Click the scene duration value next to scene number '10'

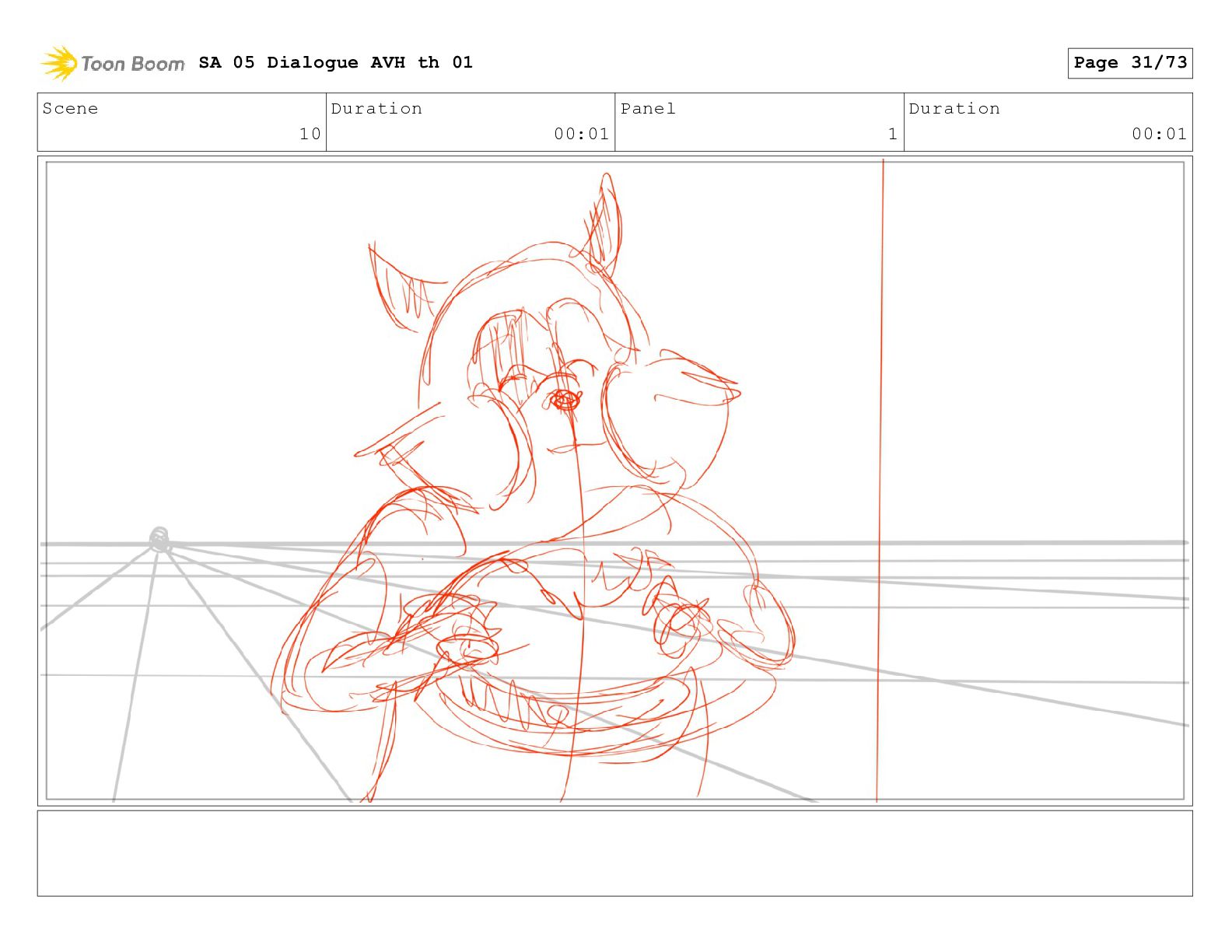click(x=581, y=134)
